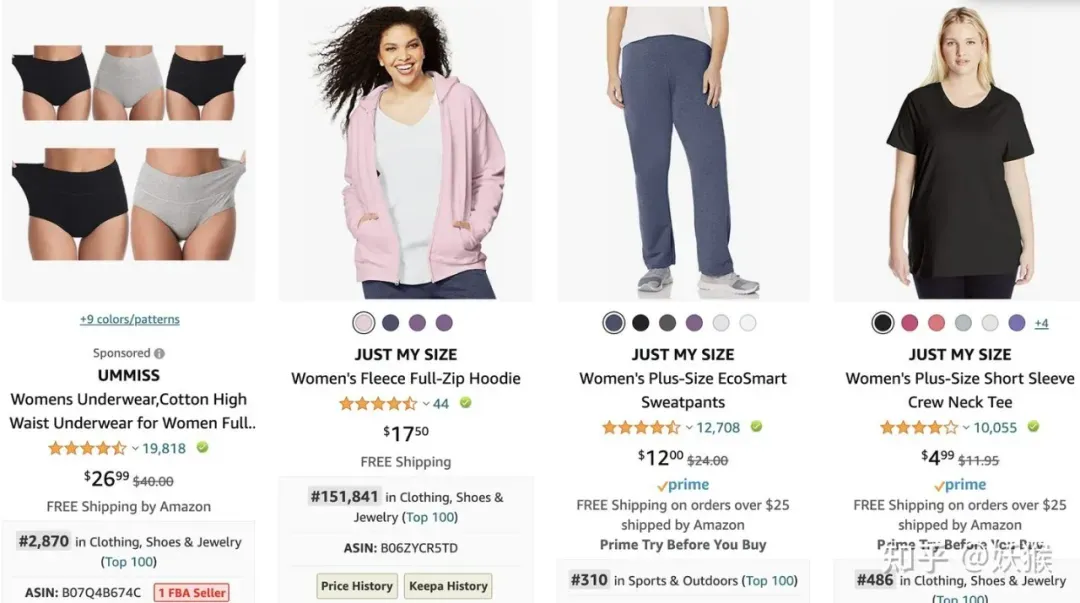Open the pink hoodie product image

pyautogui.click(x=406, y=150)
